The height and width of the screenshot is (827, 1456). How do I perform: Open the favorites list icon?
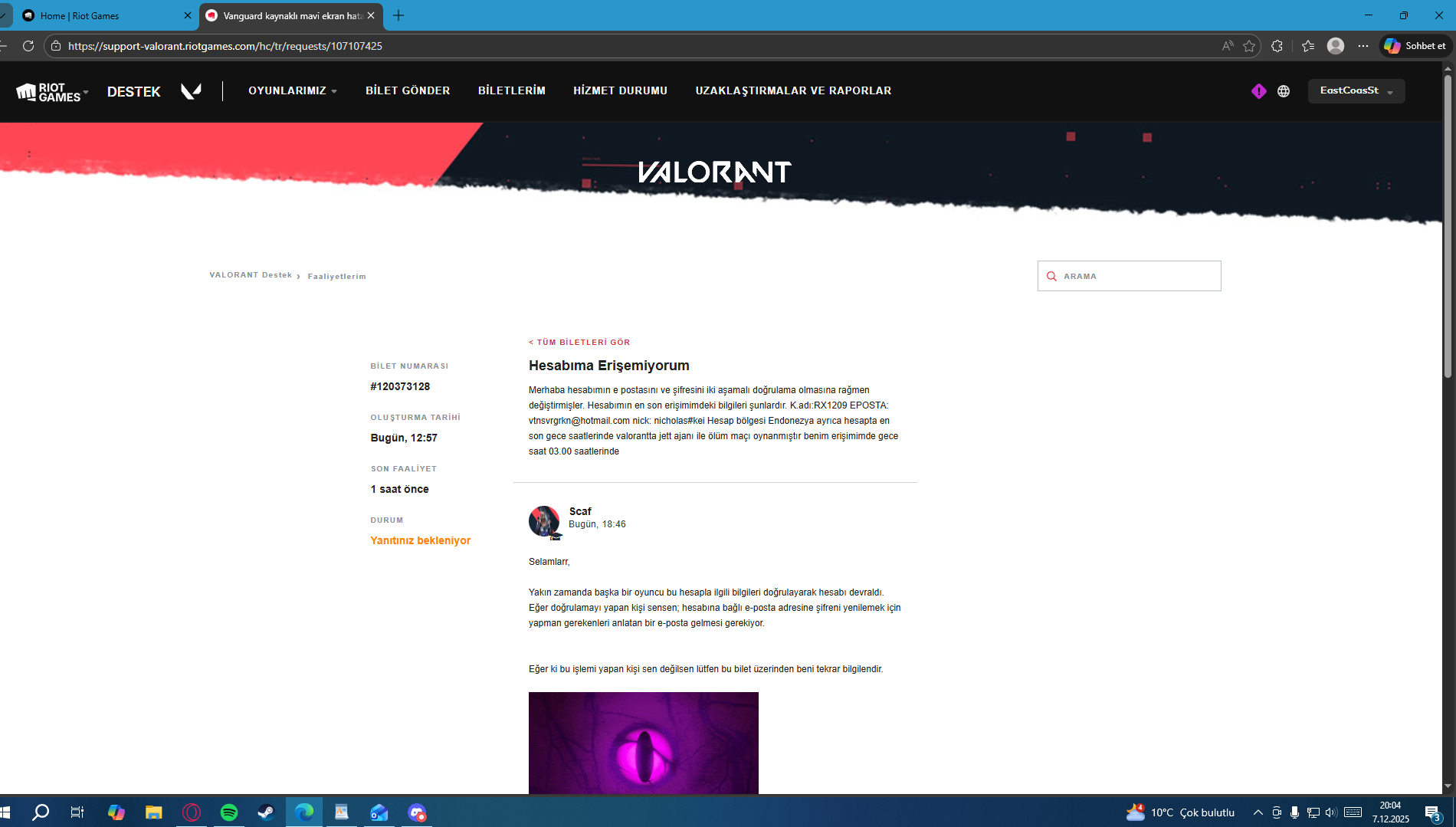coord(1308,46)
